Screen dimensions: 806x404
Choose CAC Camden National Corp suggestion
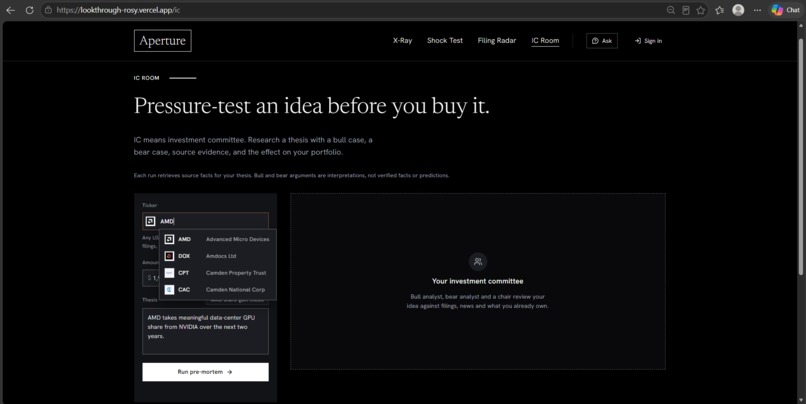coord(218,289)
